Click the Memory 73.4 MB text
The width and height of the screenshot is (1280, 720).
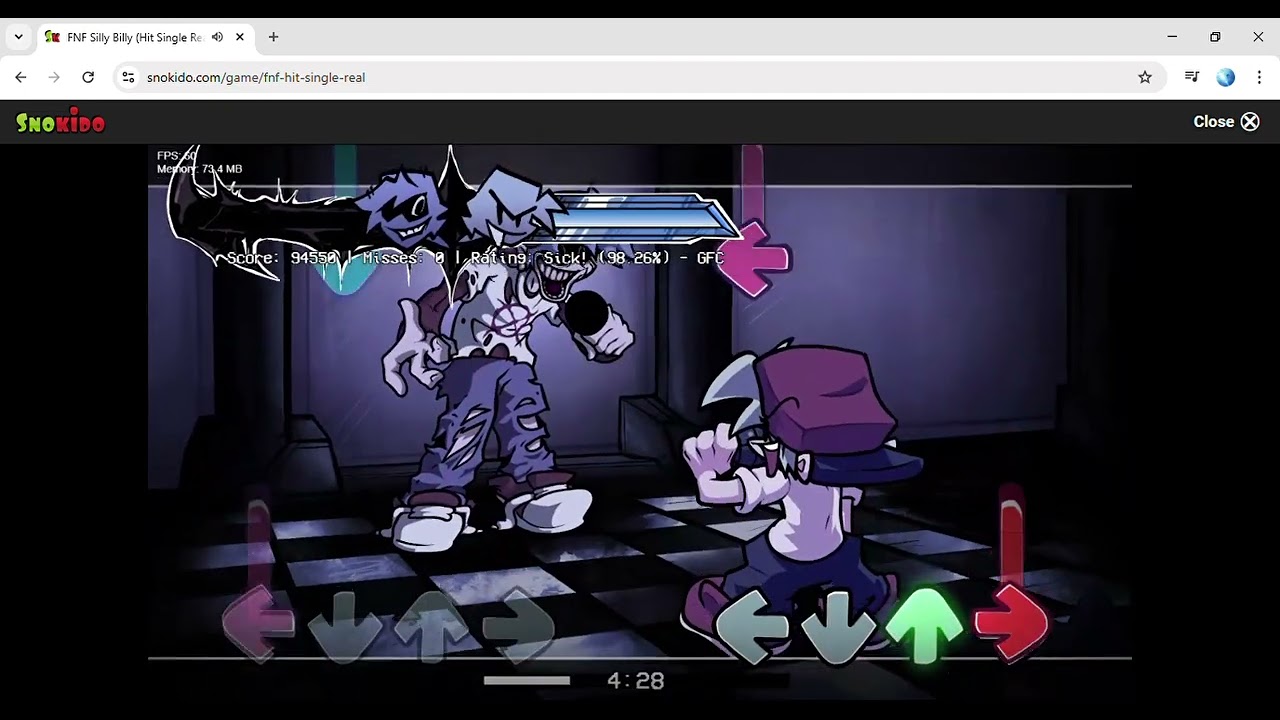[x=199, y=169]
